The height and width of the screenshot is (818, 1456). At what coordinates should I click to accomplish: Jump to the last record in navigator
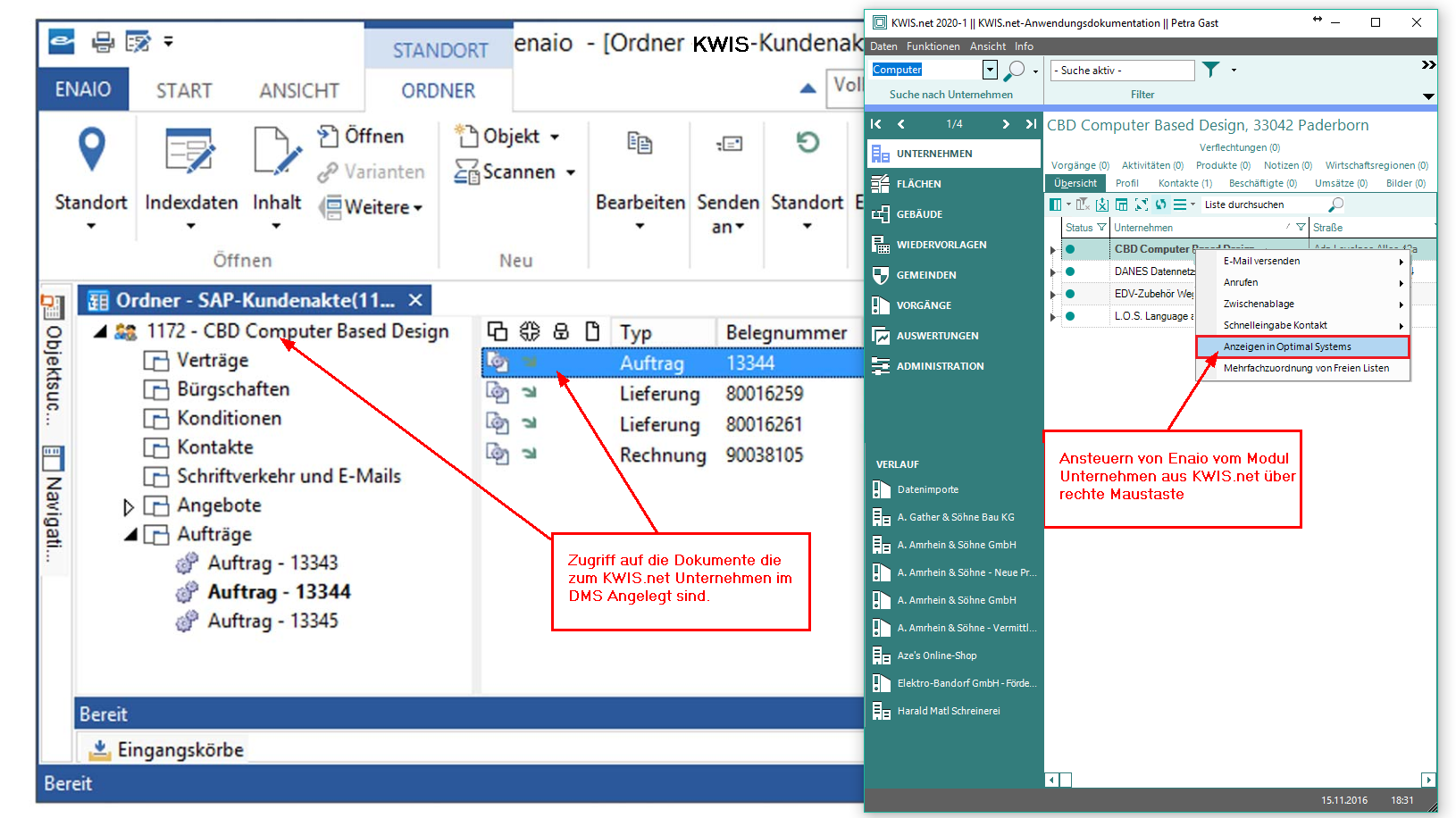coord(1031,124)
